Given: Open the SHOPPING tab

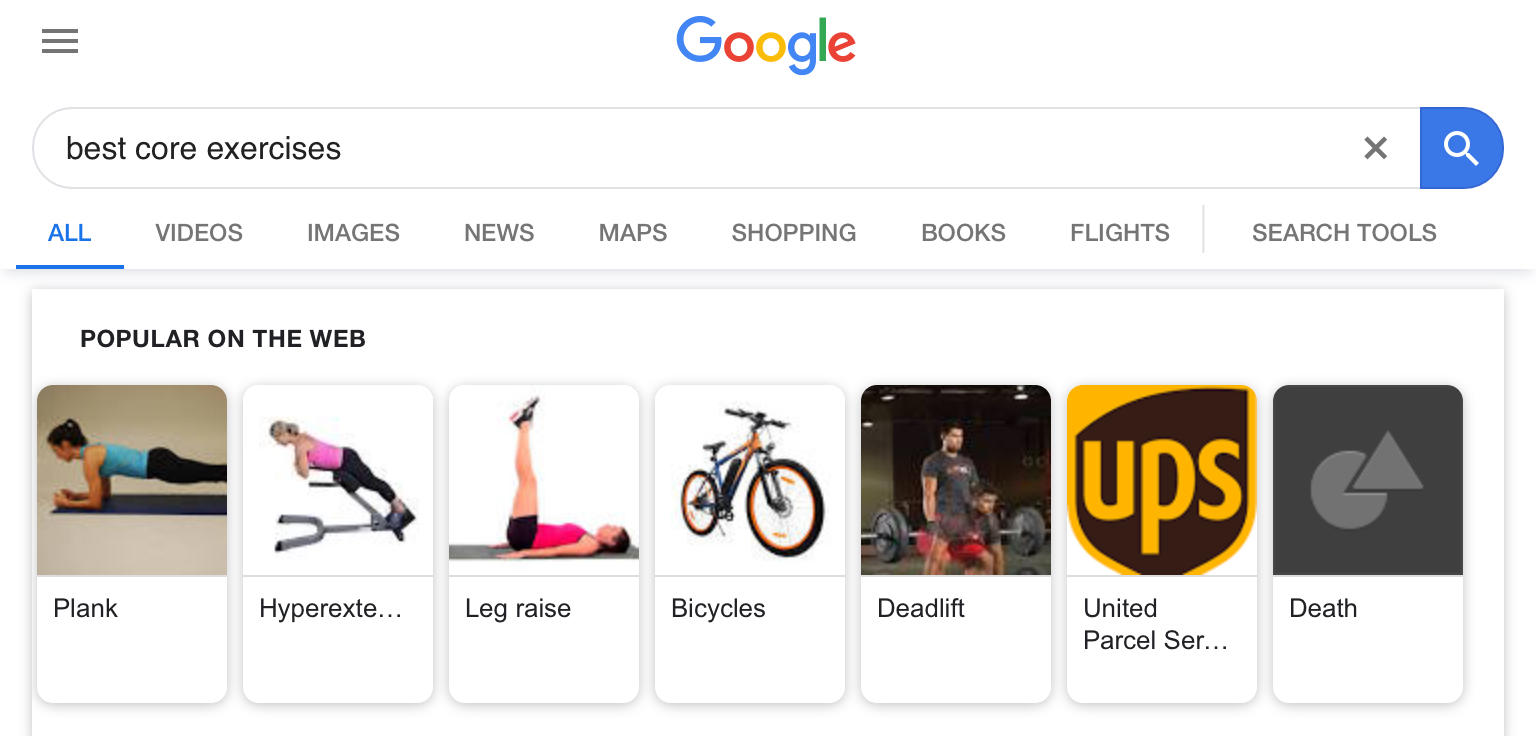Looking at the screenshot, I should click(x=794, y=233).
